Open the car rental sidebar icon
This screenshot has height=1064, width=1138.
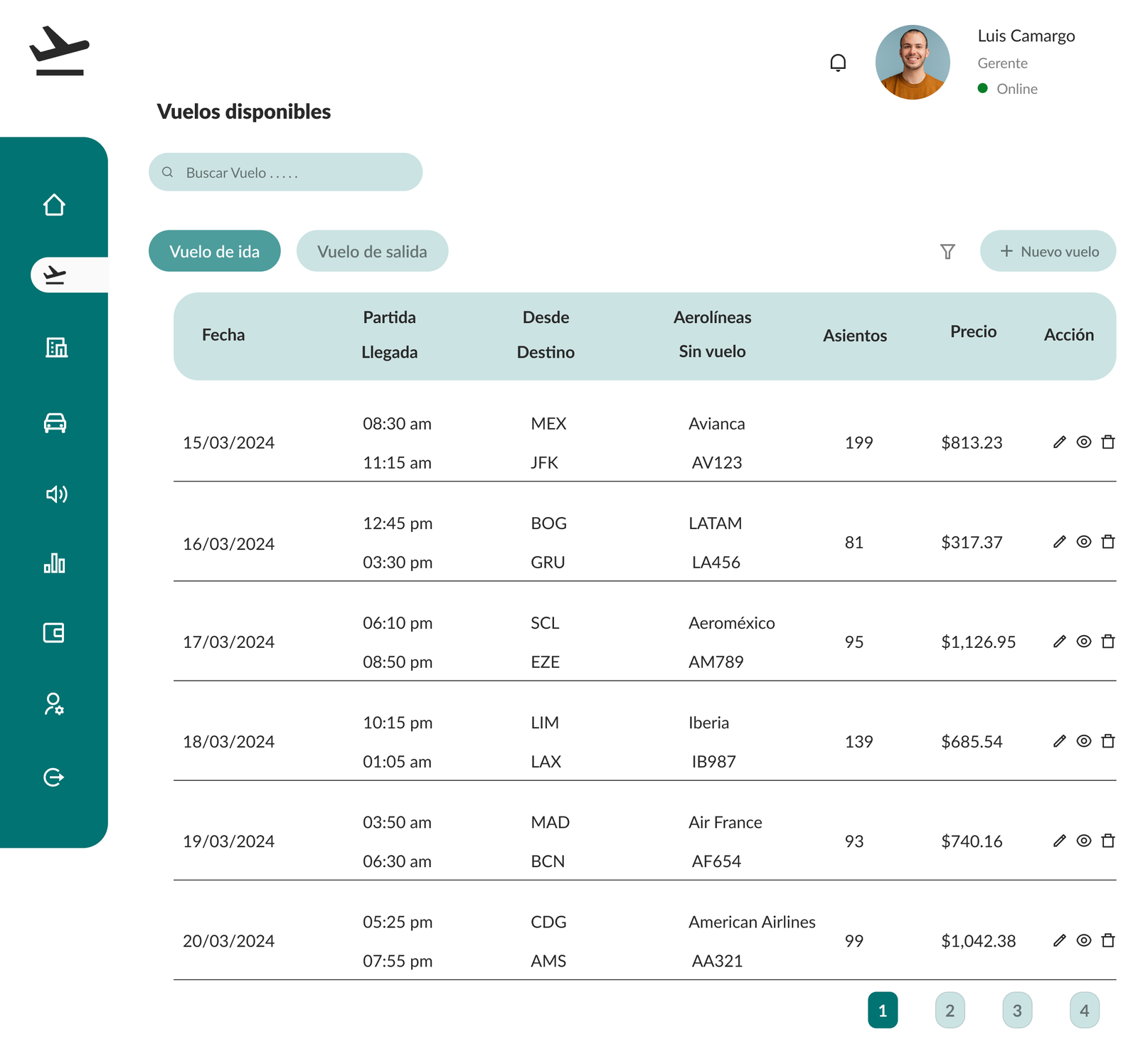(x=55, y=423)
